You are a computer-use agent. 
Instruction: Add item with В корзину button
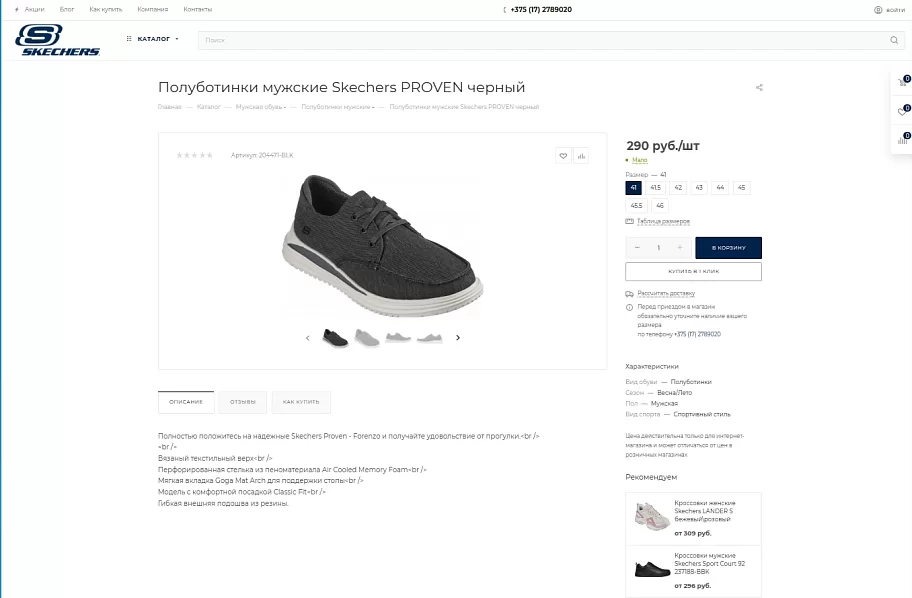(x=728, y=248)
